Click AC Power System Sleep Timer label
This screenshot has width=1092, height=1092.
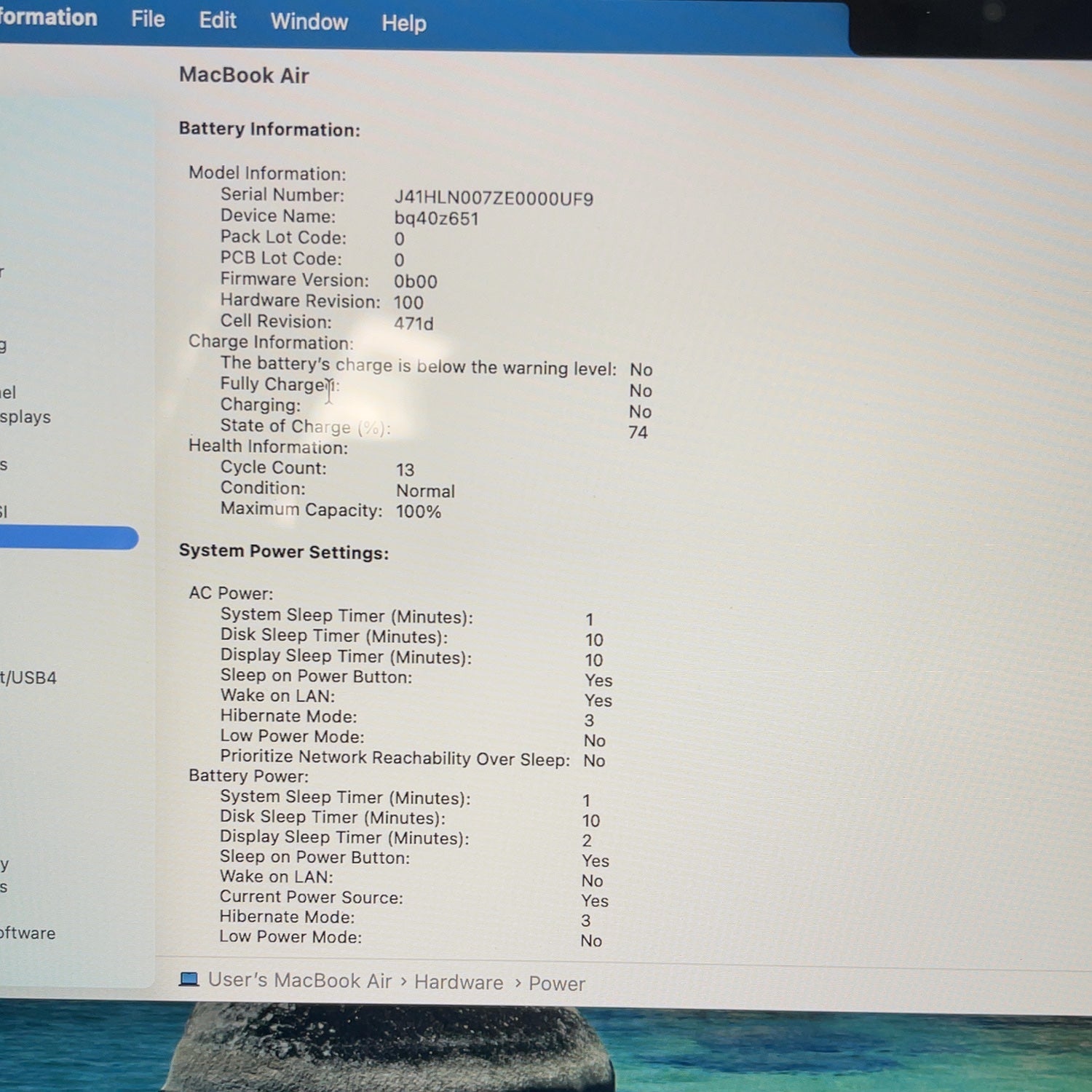[347, 616]
